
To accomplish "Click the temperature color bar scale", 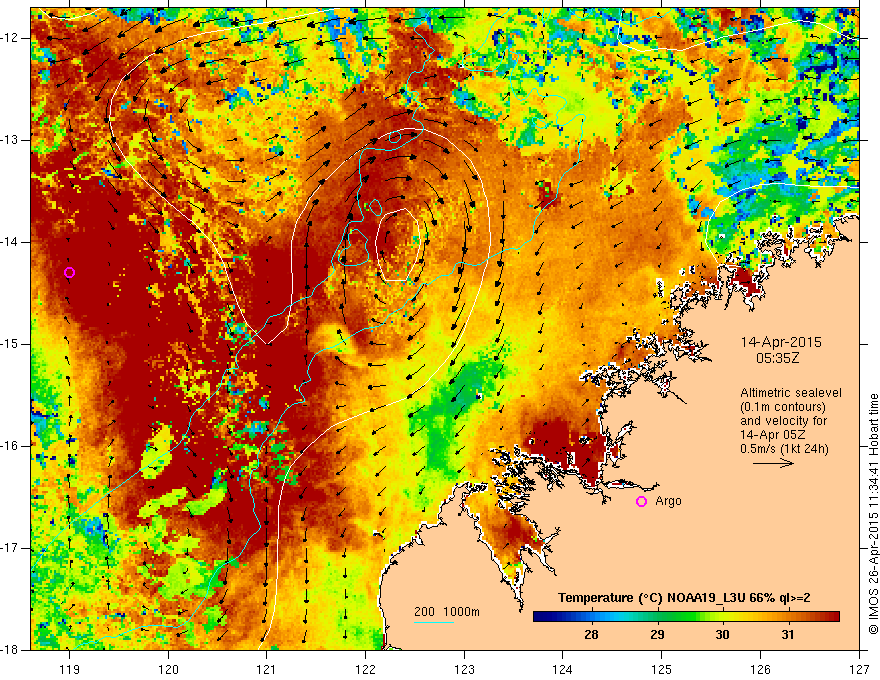I will [686, 617].
